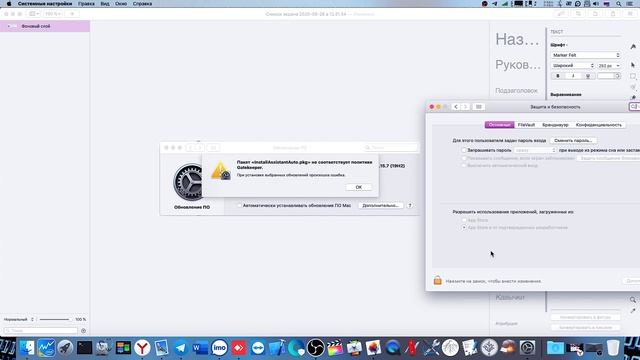Image resolution: width=640 pixels, height=360 pixels.
Task: Open Telegram from the dock
Action: click(x=180, y=348)
